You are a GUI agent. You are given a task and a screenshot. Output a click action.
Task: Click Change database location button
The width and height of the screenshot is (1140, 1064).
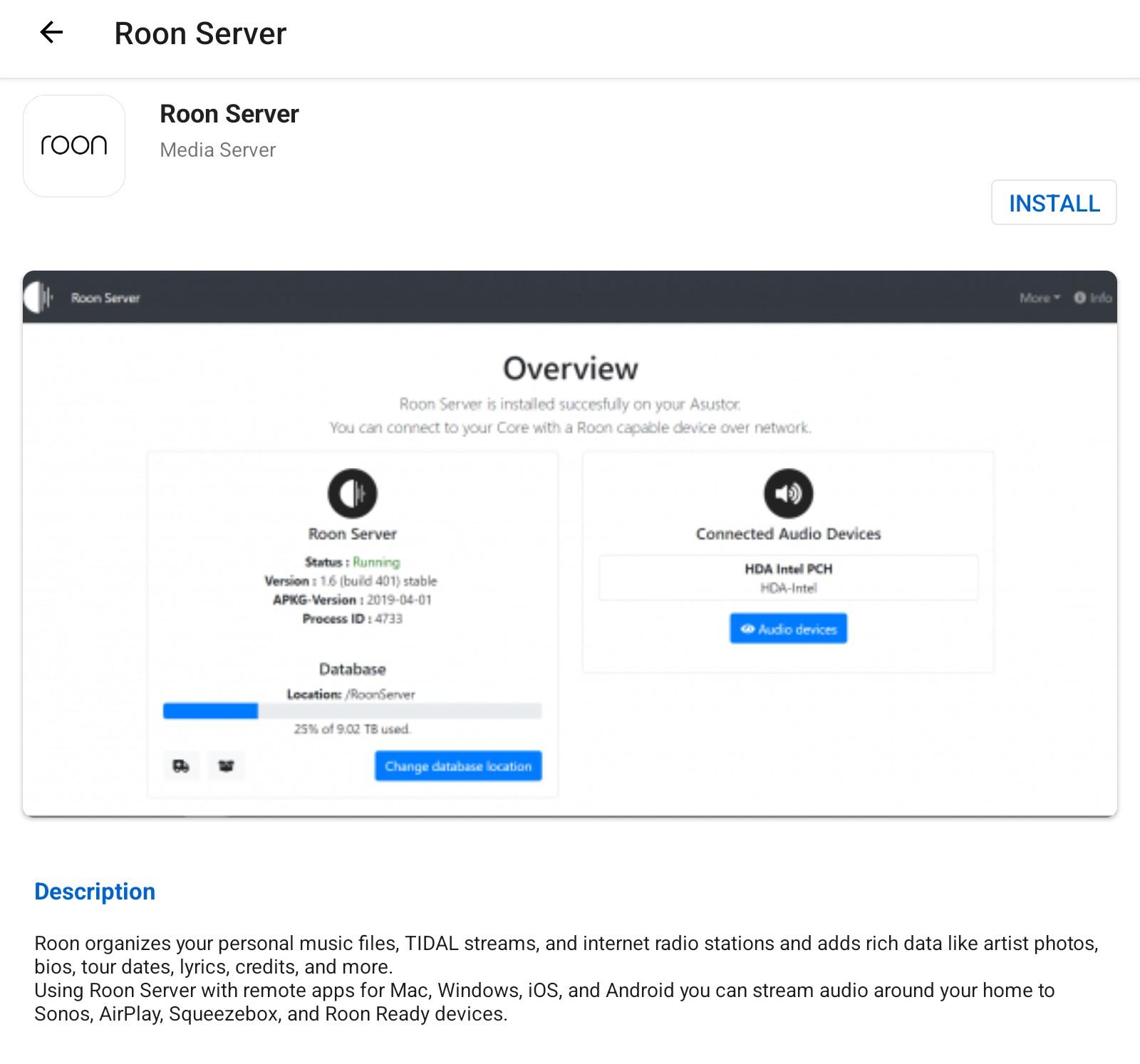point(458,766)
